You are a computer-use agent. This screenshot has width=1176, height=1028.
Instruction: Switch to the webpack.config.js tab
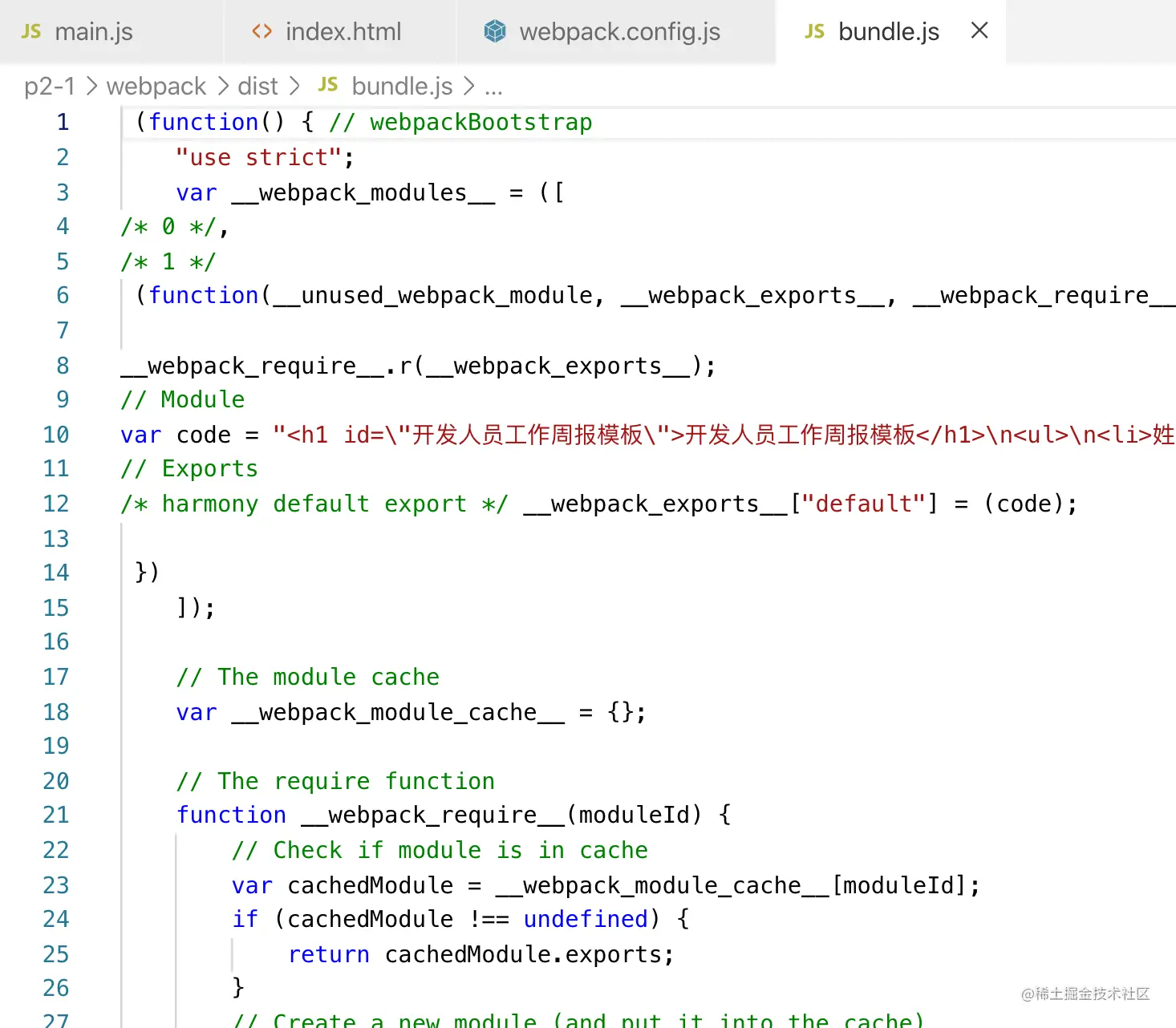tap(616, 32)
